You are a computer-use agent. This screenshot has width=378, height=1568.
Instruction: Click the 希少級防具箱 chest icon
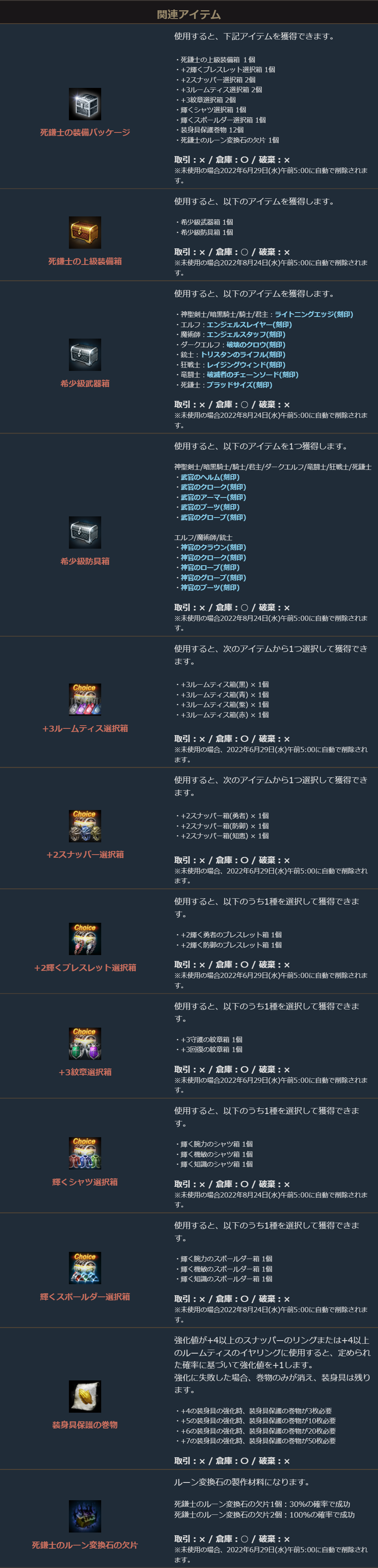tap(85, 533)
